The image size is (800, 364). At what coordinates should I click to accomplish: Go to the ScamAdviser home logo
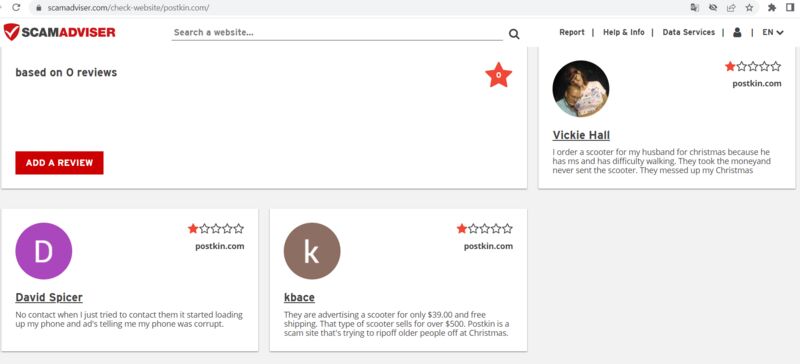pos(59,32)
